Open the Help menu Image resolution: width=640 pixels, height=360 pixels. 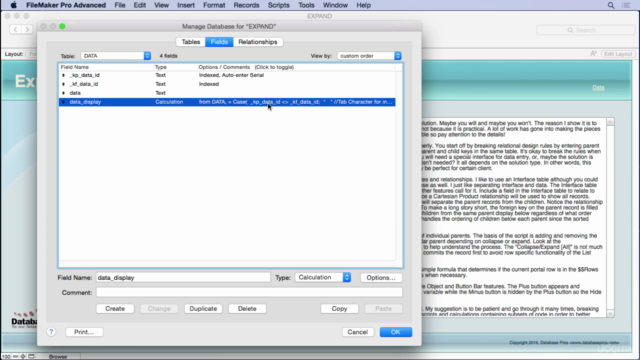click(363, 5)
